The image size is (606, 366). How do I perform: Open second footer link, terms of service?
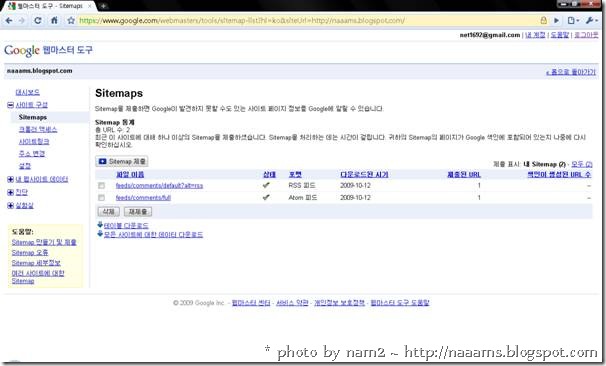click(292, 303)
